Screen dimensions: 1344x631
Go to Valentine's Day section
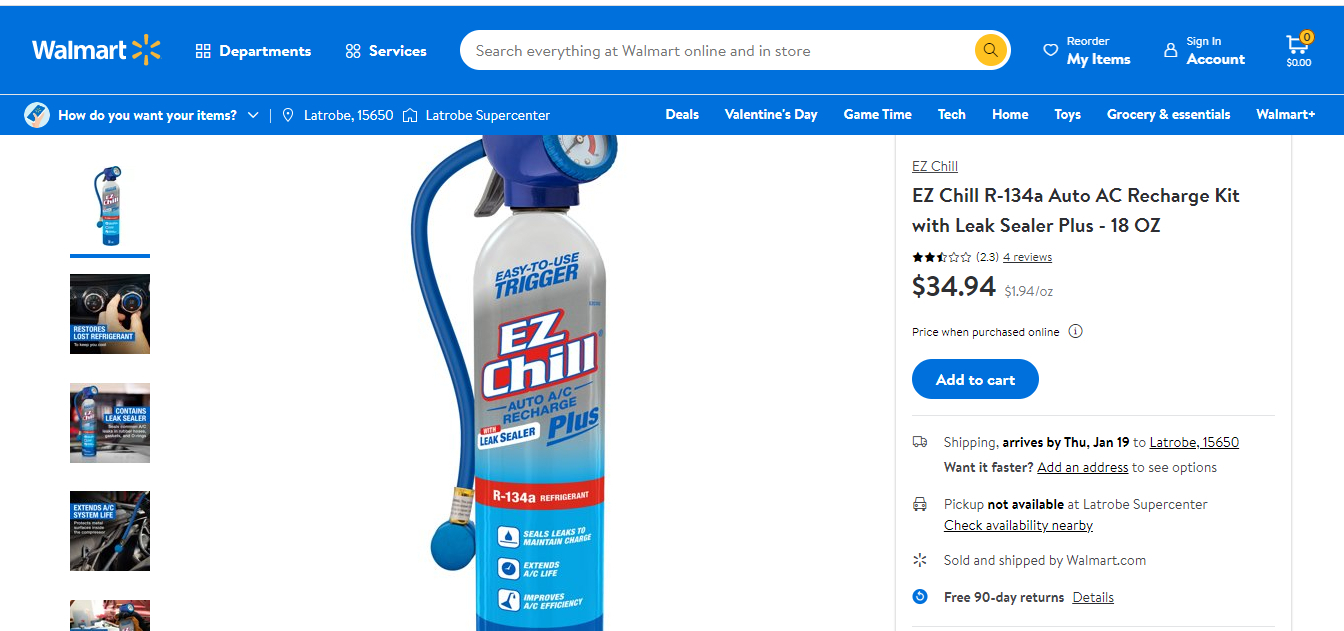[771, 114]
